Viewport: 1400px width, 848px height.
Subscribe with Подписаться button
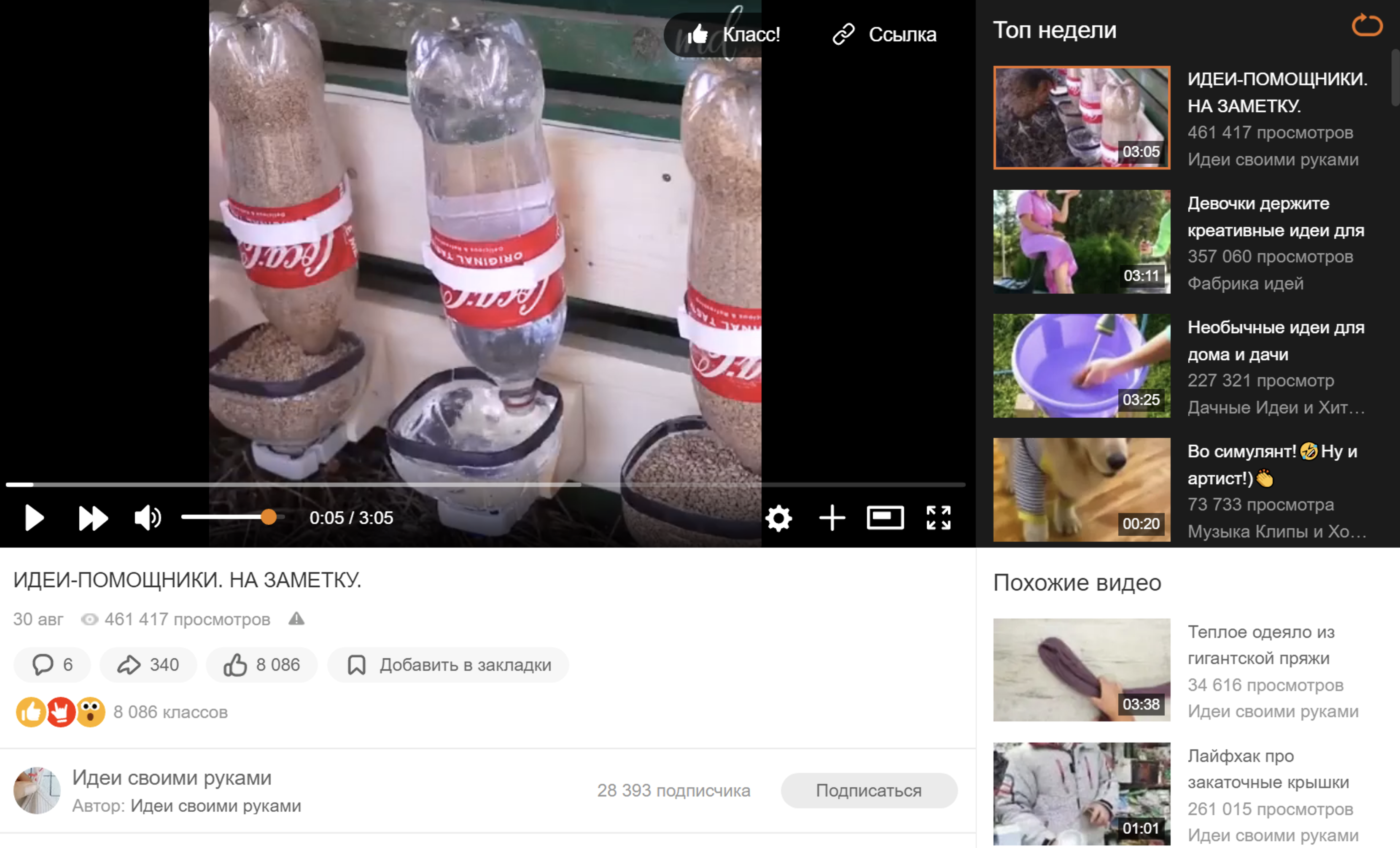point(869,790)
